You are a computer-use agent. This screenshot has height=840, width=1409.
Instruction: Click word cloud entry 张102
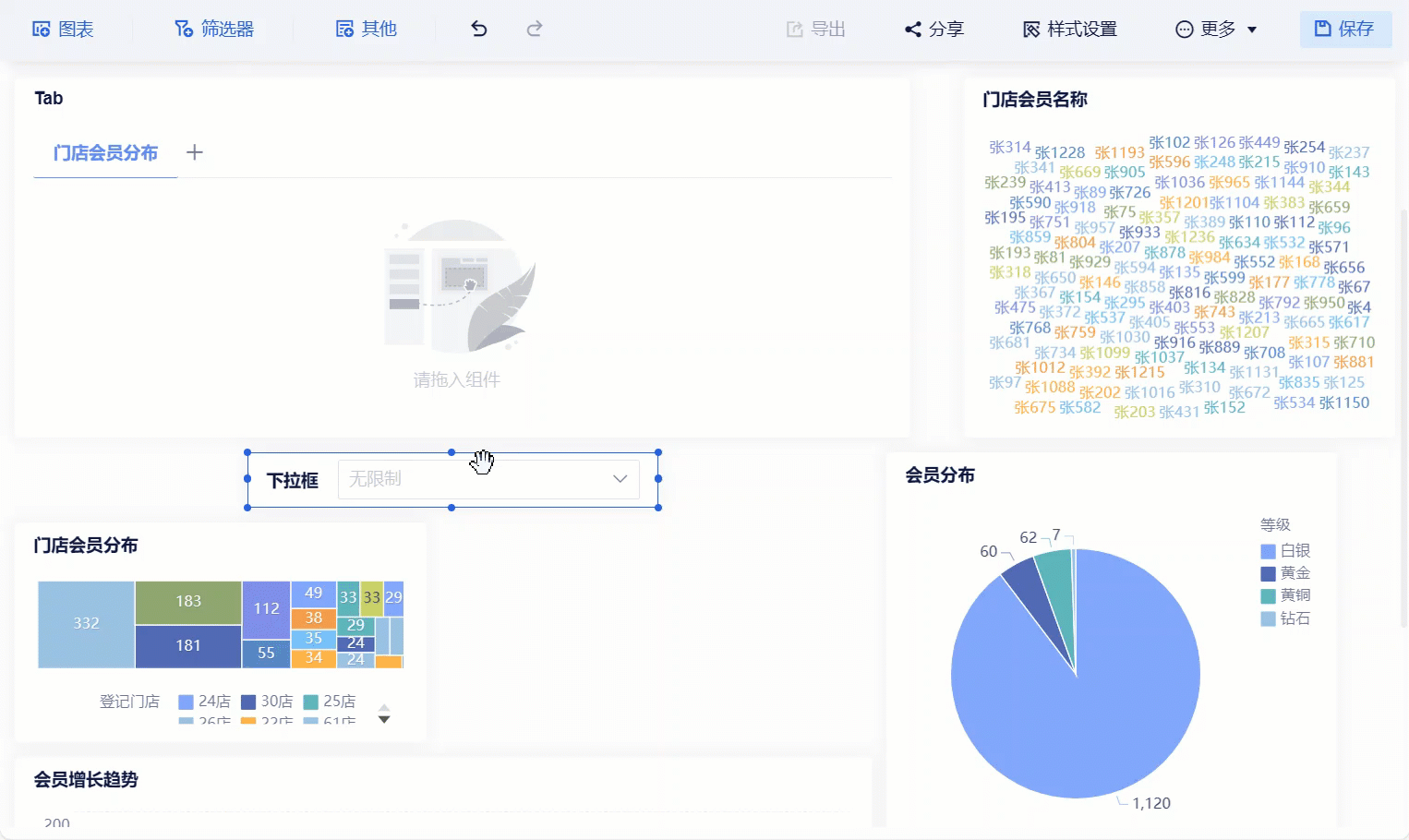tap(1170, 142)
